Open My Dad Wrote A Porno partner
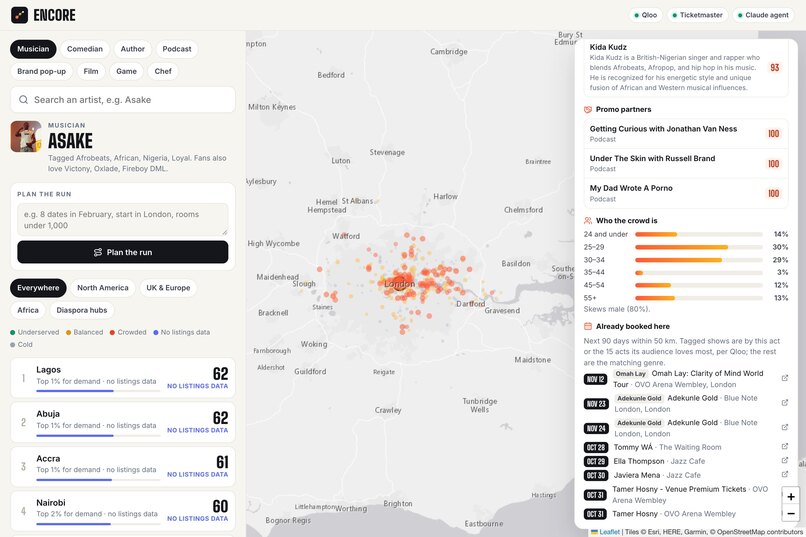Screen dimensions: 806x537 [x=686, y=193]
